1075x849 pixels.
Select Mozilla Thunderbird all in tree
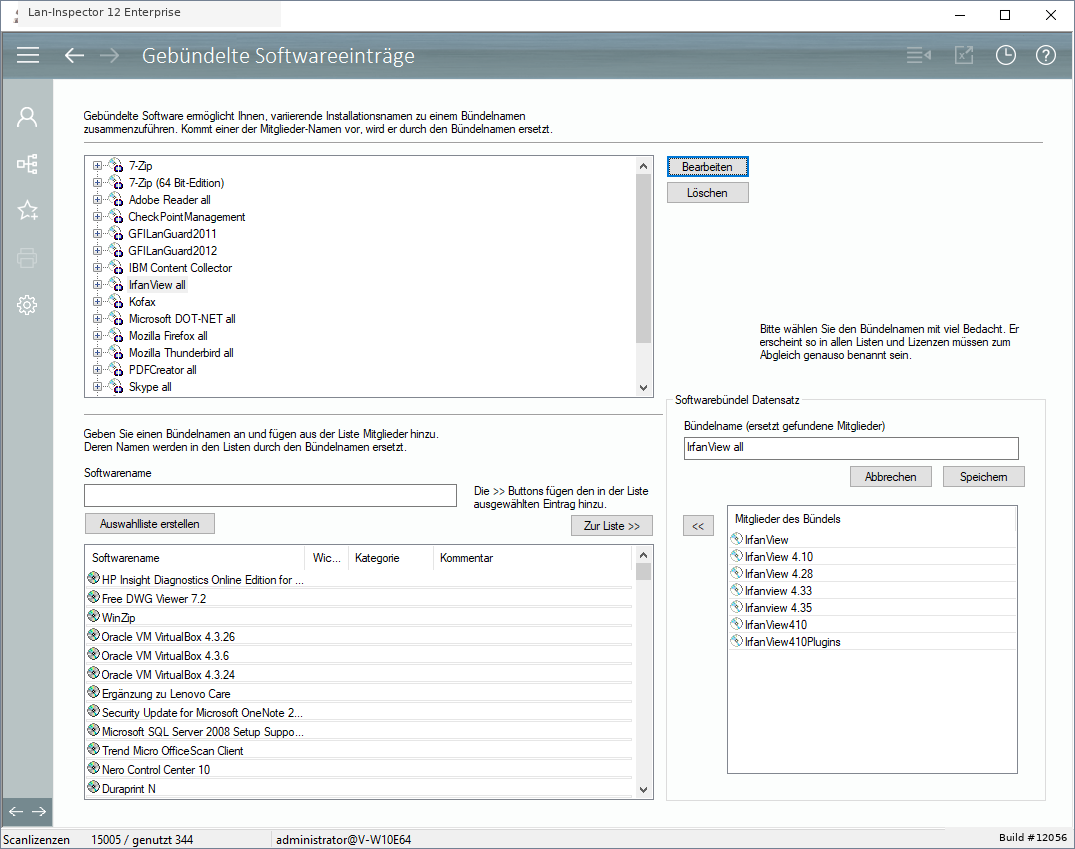(x=181, y=352)
